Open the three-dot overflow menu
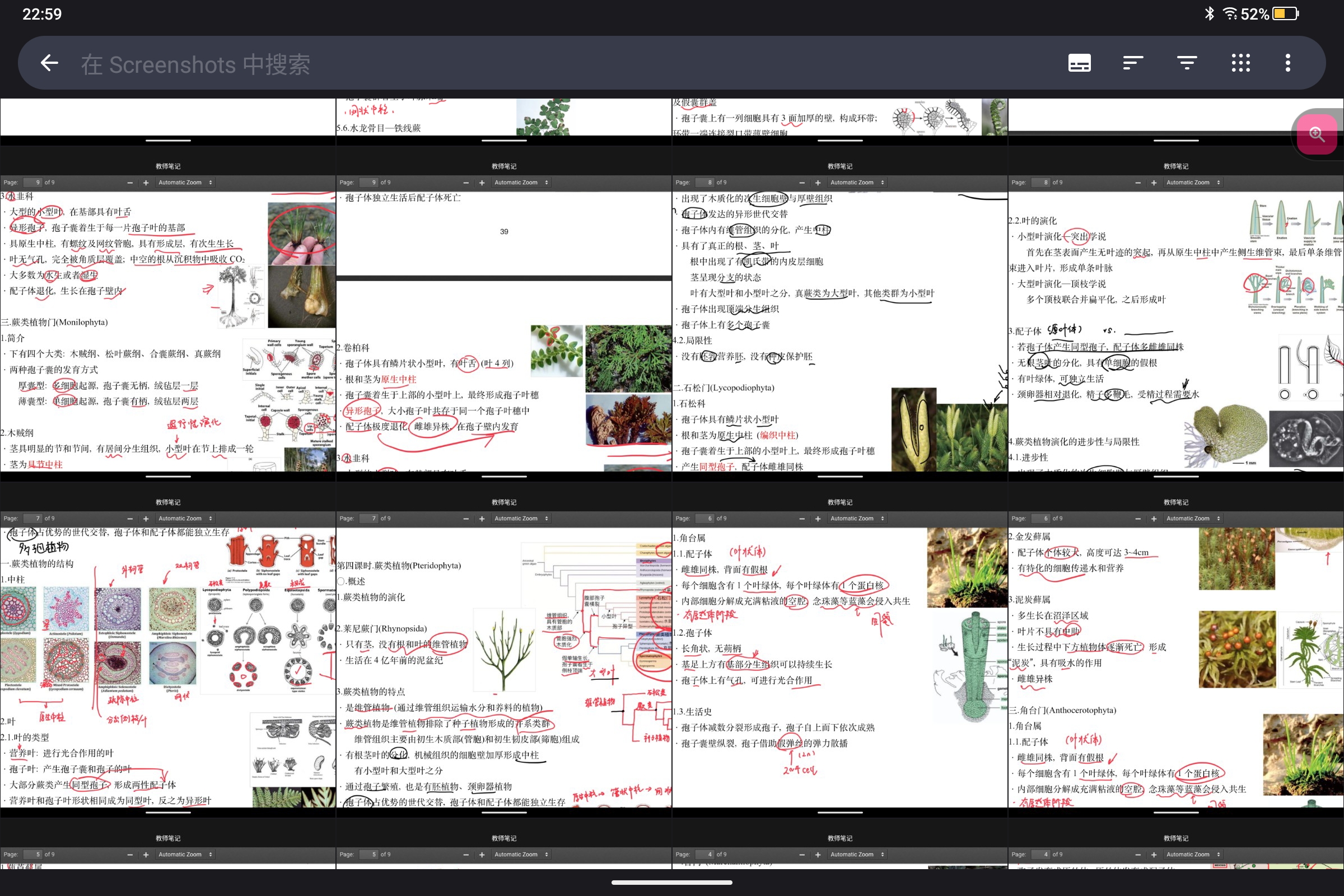1344x896 pixels. [1288, 63]
